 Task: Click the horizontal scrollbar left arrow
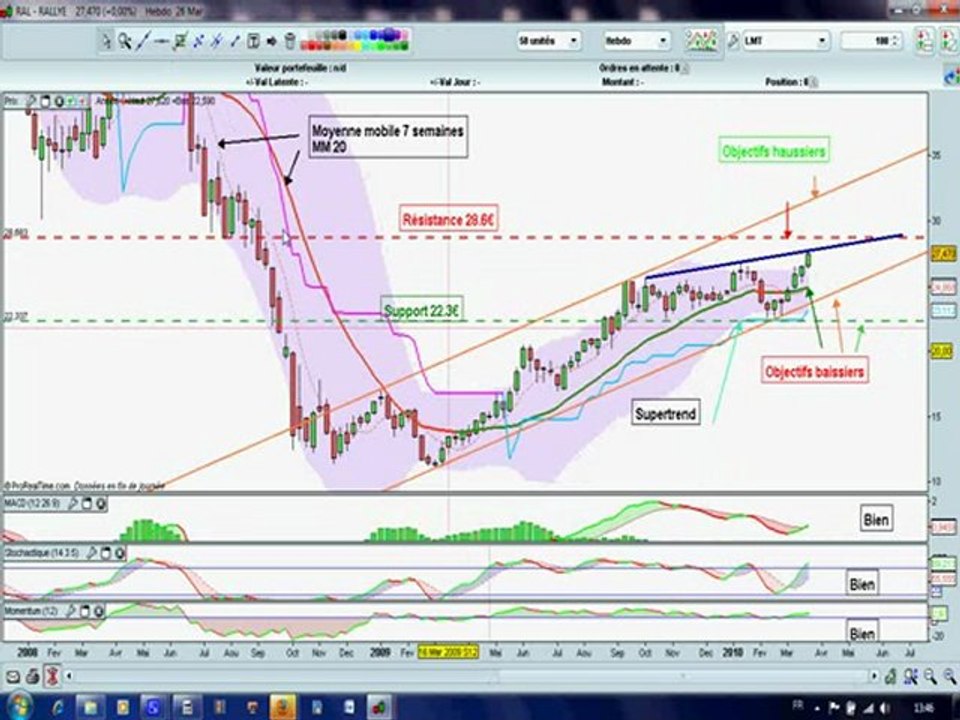[x=69, y=676]
